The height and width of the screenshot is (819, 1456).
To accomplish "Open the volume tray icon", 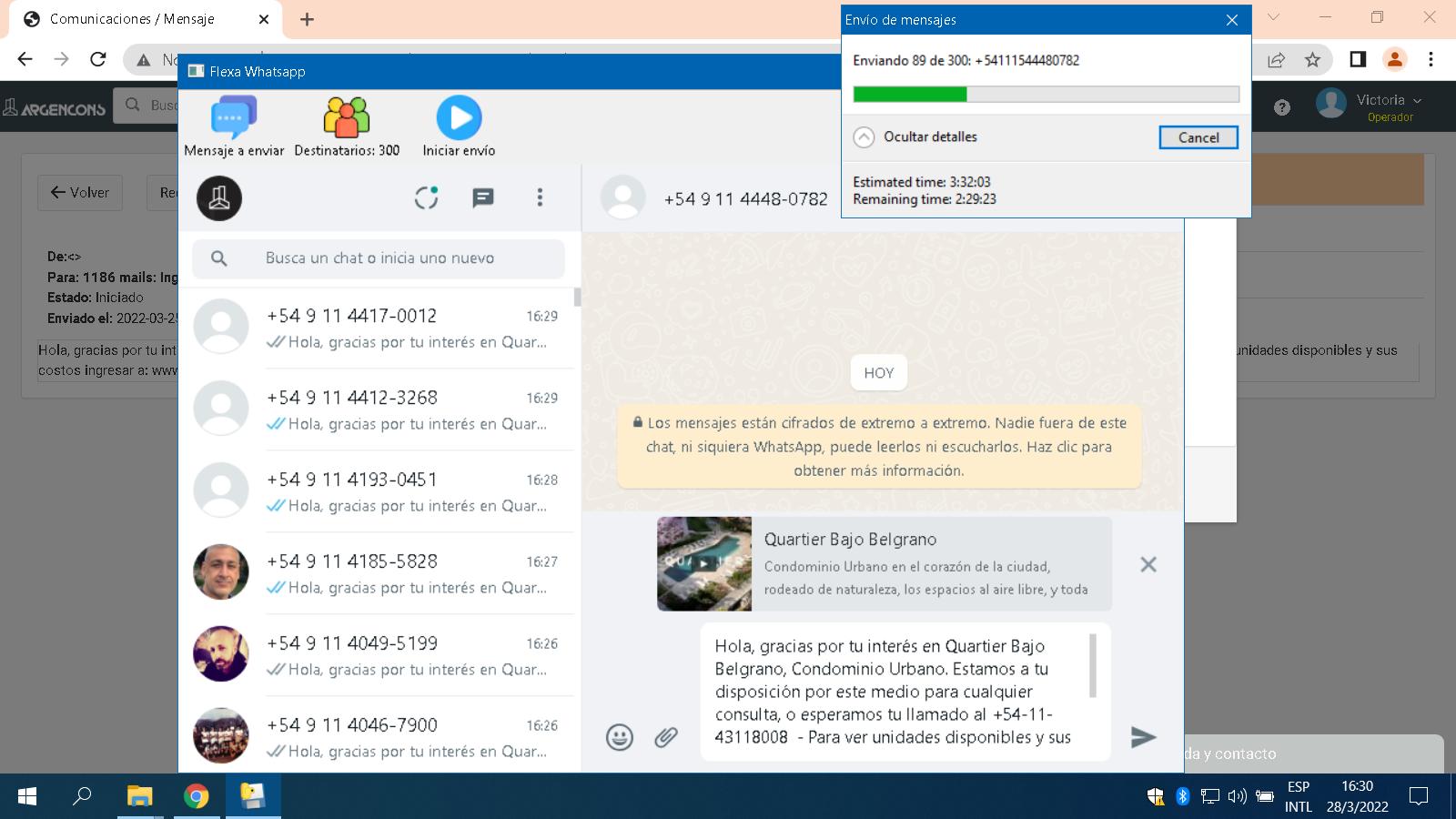I will tap(1237, 796).
